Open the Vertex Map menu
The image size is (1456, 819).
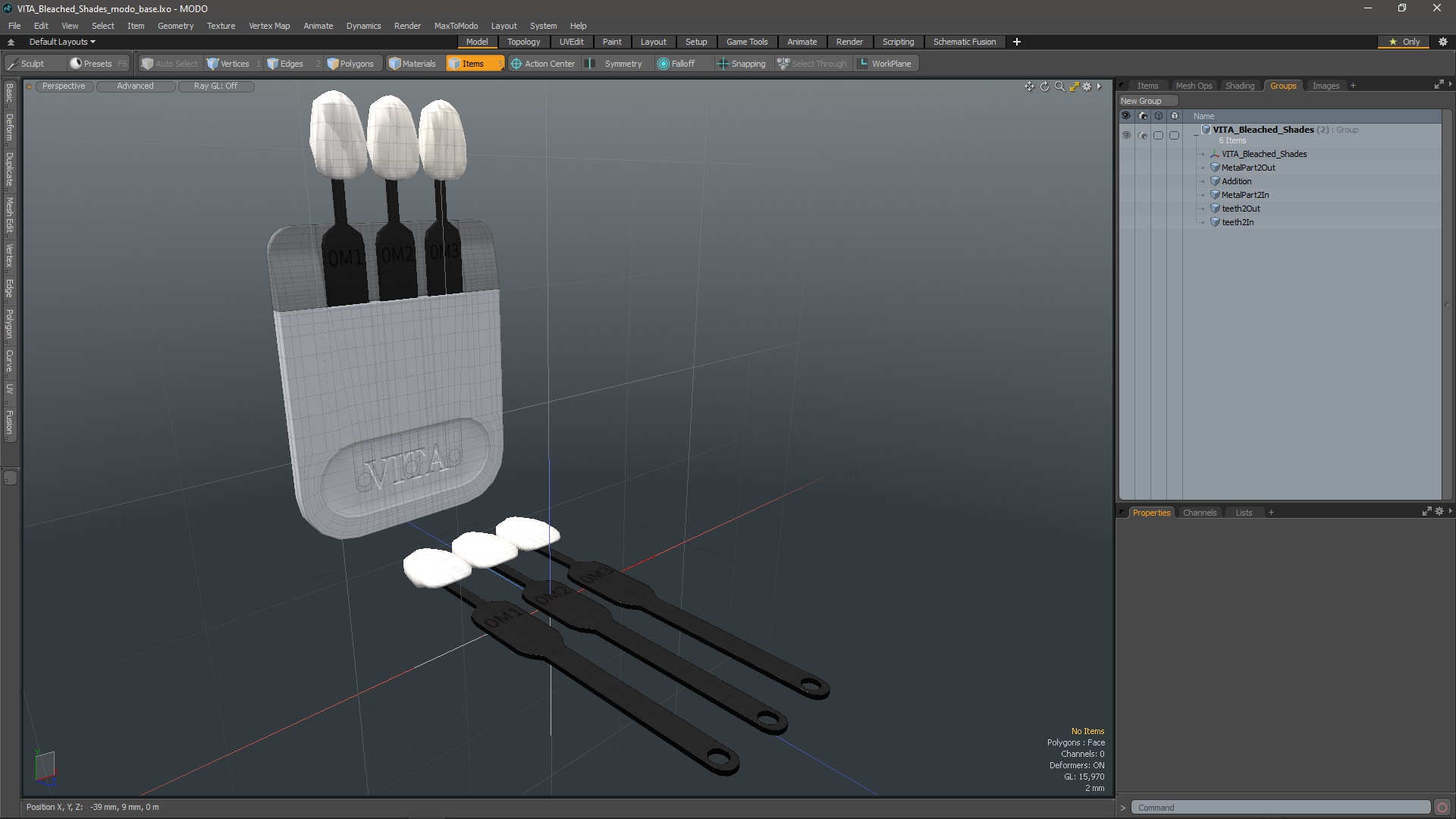269,26
